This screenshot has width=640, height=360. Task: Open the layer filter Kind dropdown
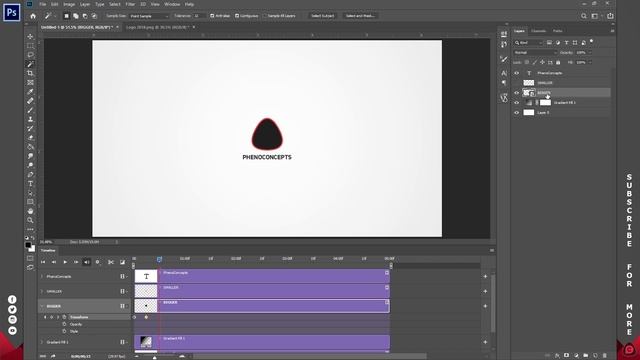[x=528, y=42]
